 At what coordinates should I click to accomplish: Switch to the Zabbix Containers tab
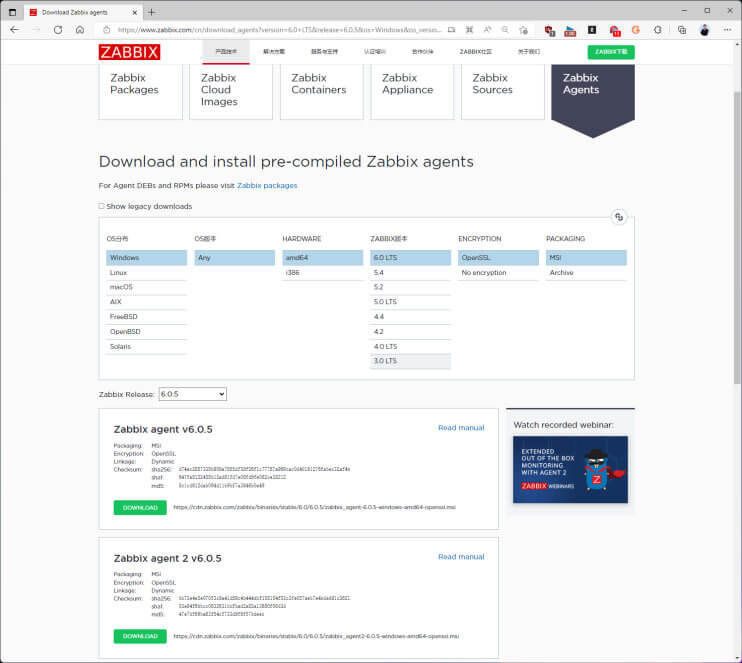point(322,92)
